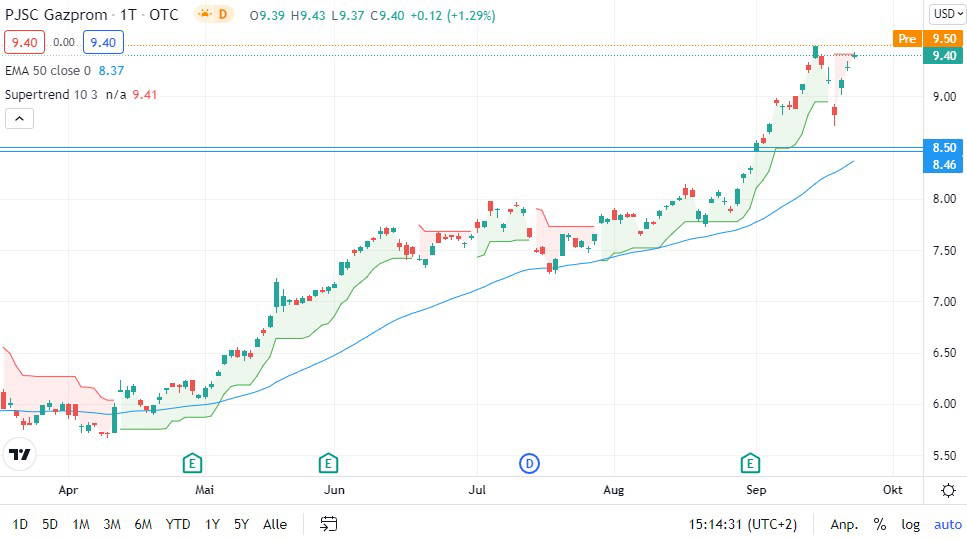The image size is (967, 540).
Task: Select the 1Y time range
Action: [x=212, y=525]
